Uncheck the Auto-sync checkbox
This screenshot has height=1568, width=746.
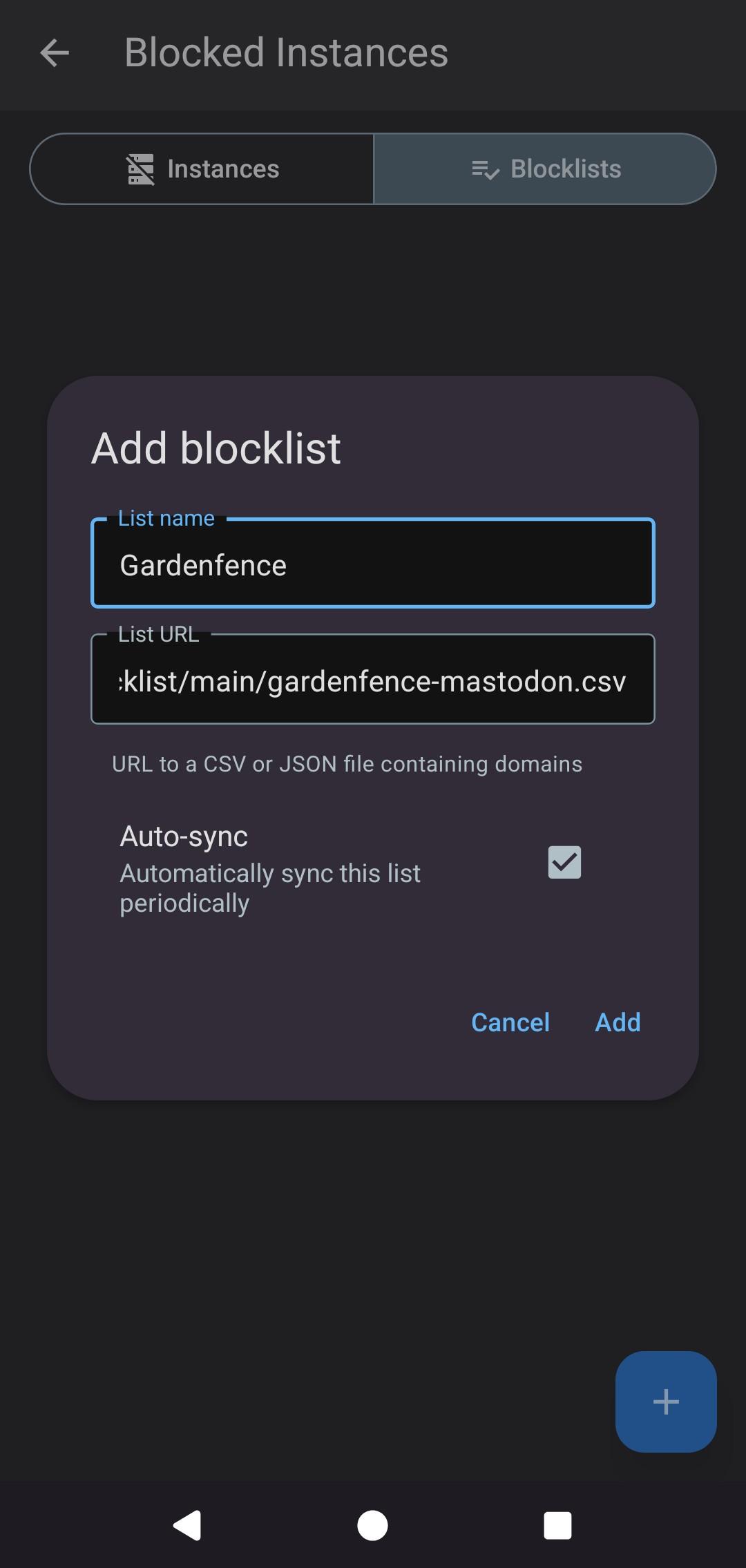click(x=564, y=862)
